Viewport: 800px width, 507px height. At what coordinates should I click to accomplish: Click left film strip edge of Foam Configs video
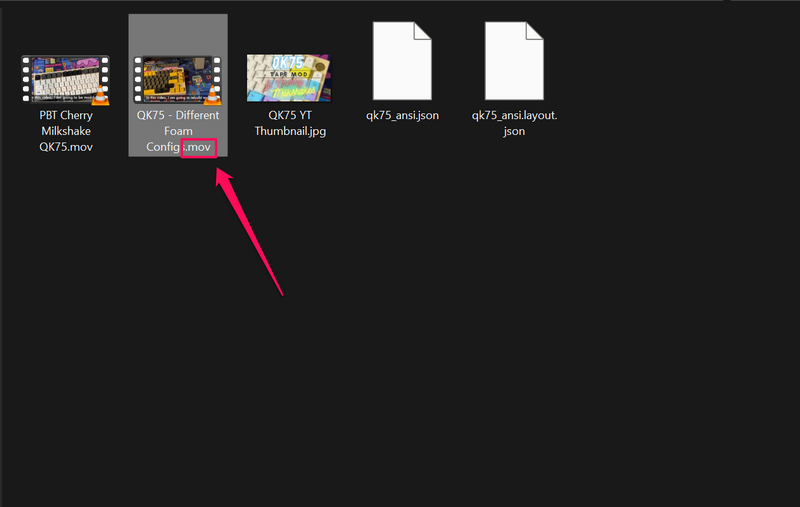[x=139, y=81]
